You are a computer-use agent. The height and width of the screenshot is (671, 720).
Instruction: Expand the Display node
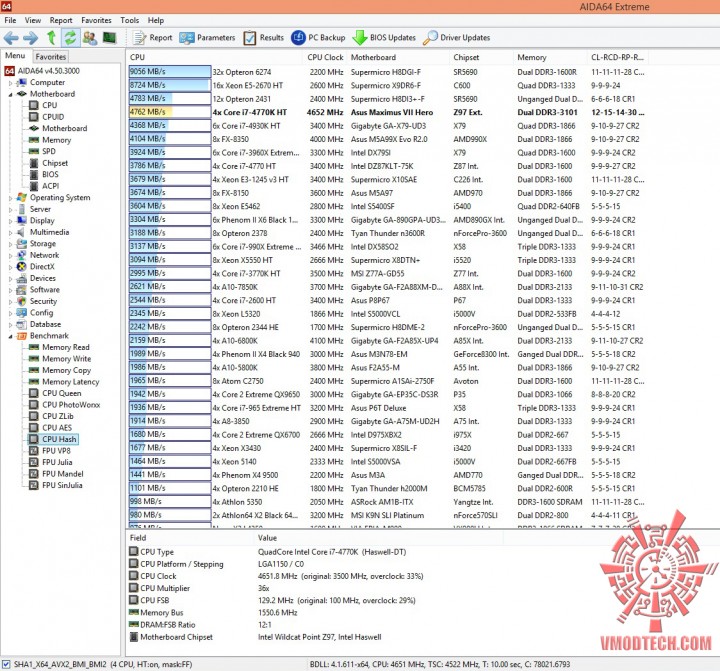tap(11, 221)
